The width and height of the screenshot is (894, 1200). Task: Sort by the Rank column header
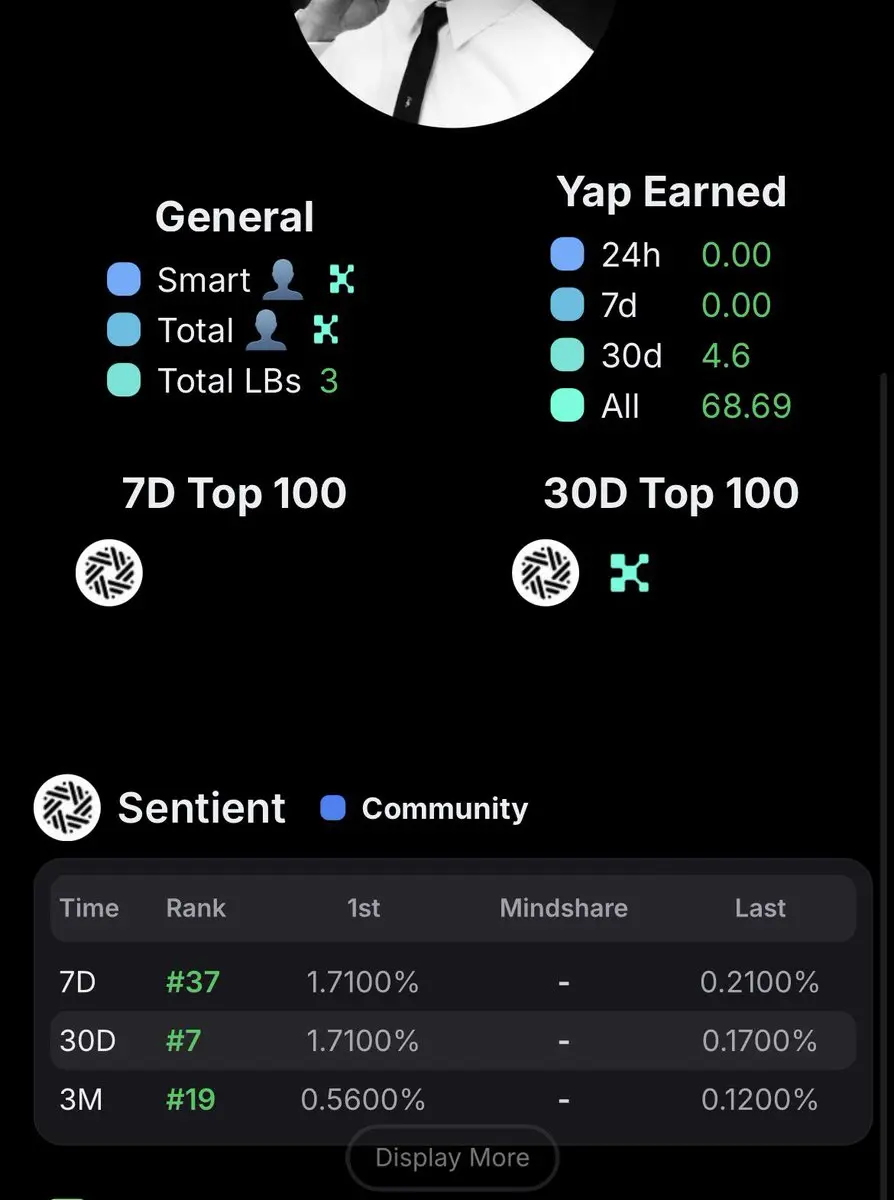coord(196,908)
